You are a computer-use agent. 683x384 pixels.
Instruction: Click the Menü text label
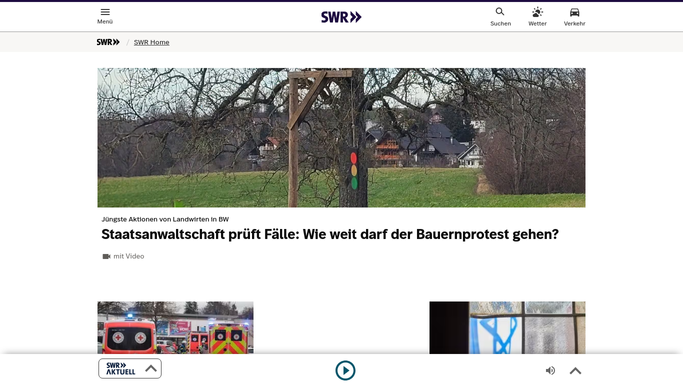[105, 22]
